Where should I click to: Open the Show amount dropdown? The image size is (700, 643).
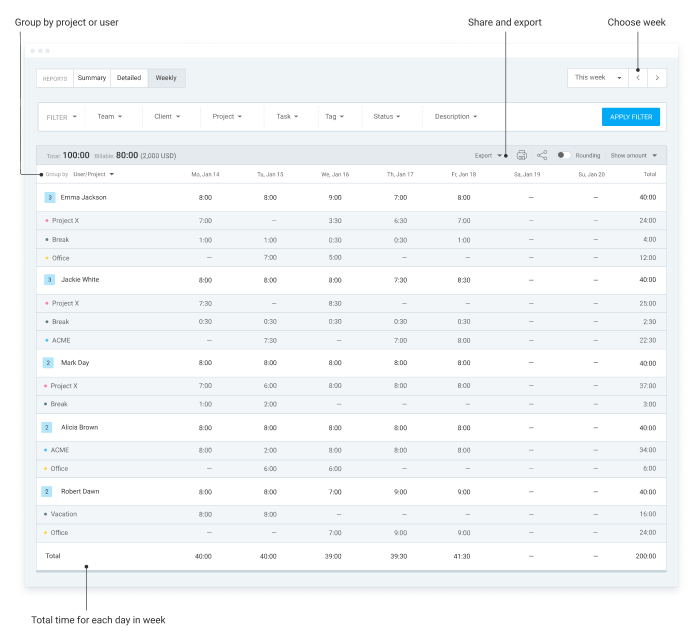(634, 155)
